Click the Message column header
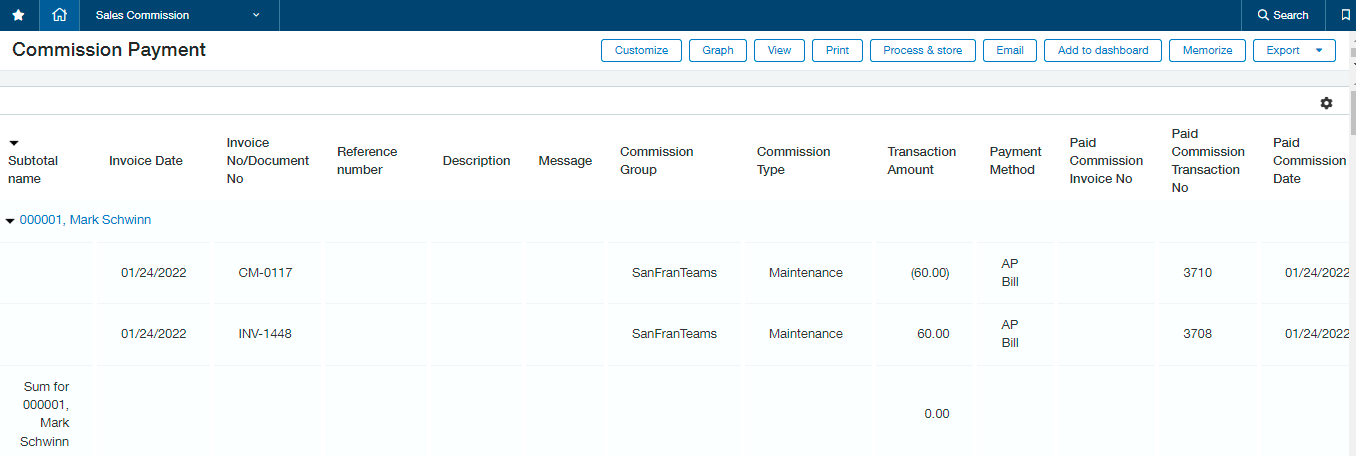The width and height of the screenshot is (1356, 456). [x=565, y=161]
